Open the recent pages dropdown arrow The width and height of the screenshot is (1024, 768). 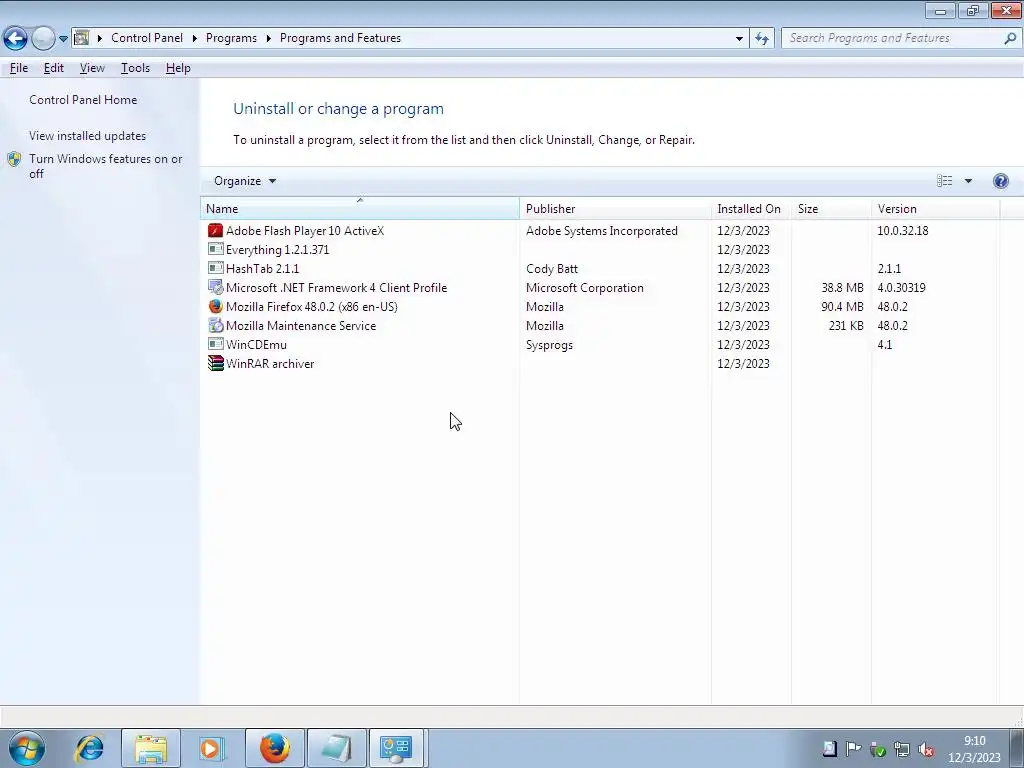(63, 39)
